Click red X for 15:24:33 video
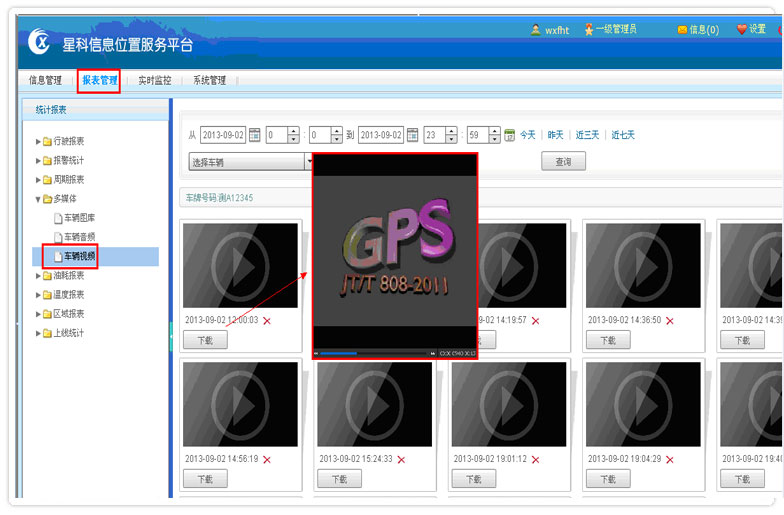This screenshot has height=515, width=784. click(401, 459)
